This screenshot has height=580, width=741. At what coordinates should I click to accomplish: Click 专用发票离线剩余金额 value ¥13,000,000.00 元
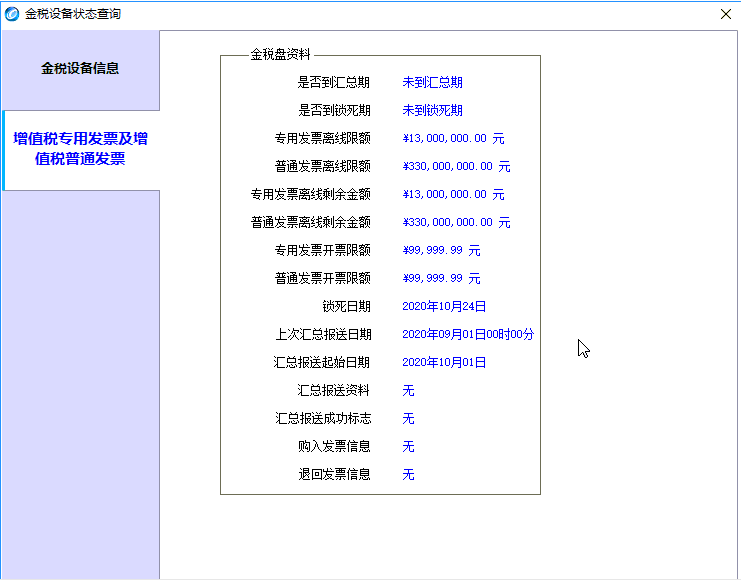pos(453,194)
